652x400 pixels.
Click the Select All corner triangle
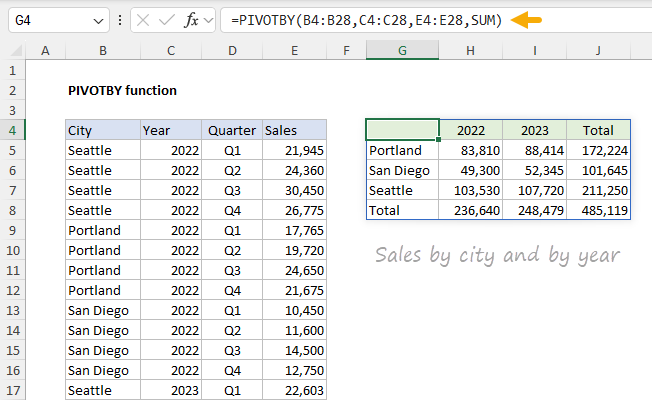click(x=16, y=51)
